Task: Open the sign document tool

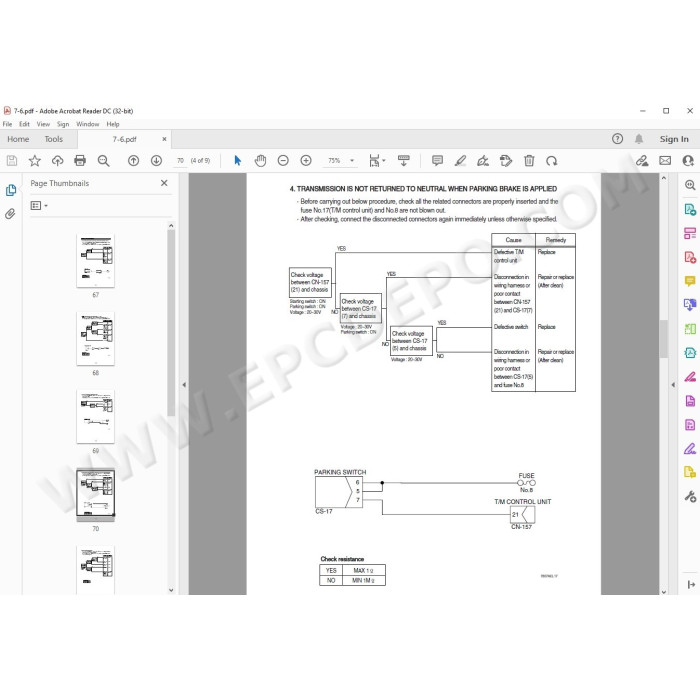Action: click(x=483, y=161)
